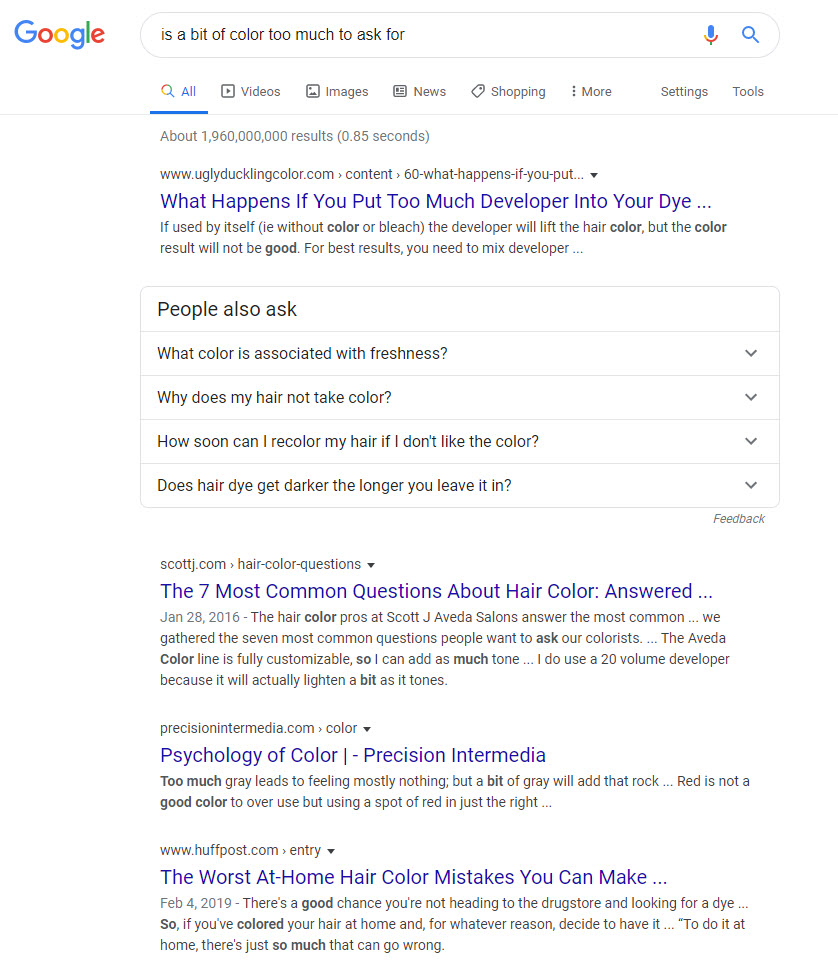Open 'What Happens If You Put Too Much Developer' result

(x=436, y=201)
